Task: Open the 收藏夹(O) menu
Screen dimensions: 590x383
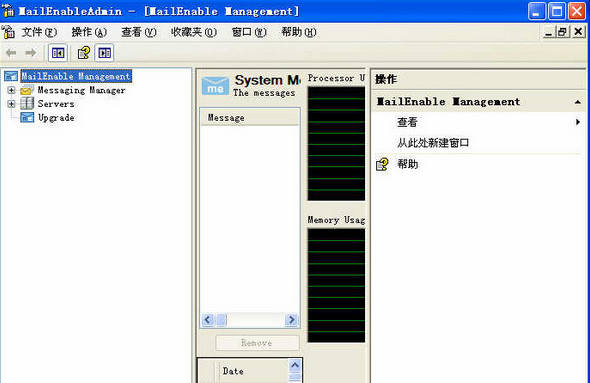Action: tap(194, 32)
